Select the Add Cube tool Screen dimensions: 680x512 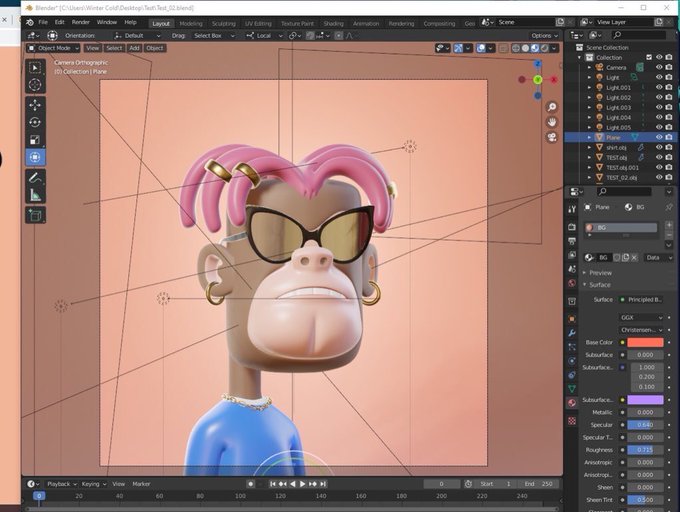[35, 215]
